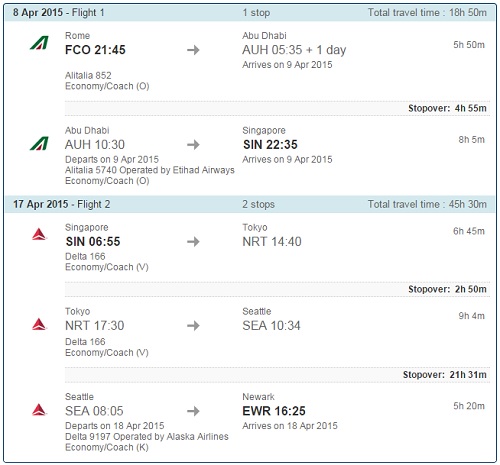
Task: Click the Stopover 2h 50m row
Action: 277,289
